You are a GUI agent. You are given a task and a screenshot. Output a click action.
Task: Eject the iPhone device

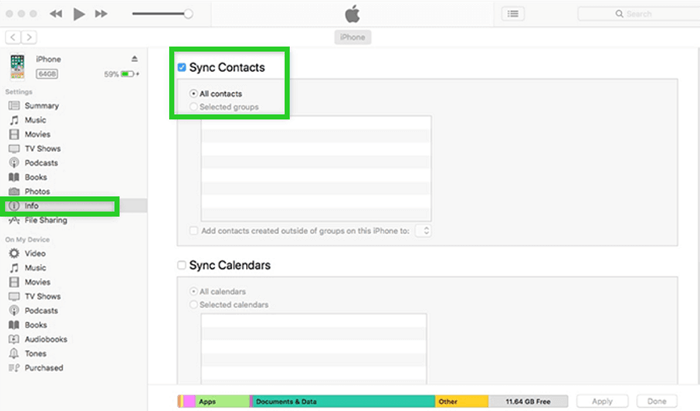[135, 59]
